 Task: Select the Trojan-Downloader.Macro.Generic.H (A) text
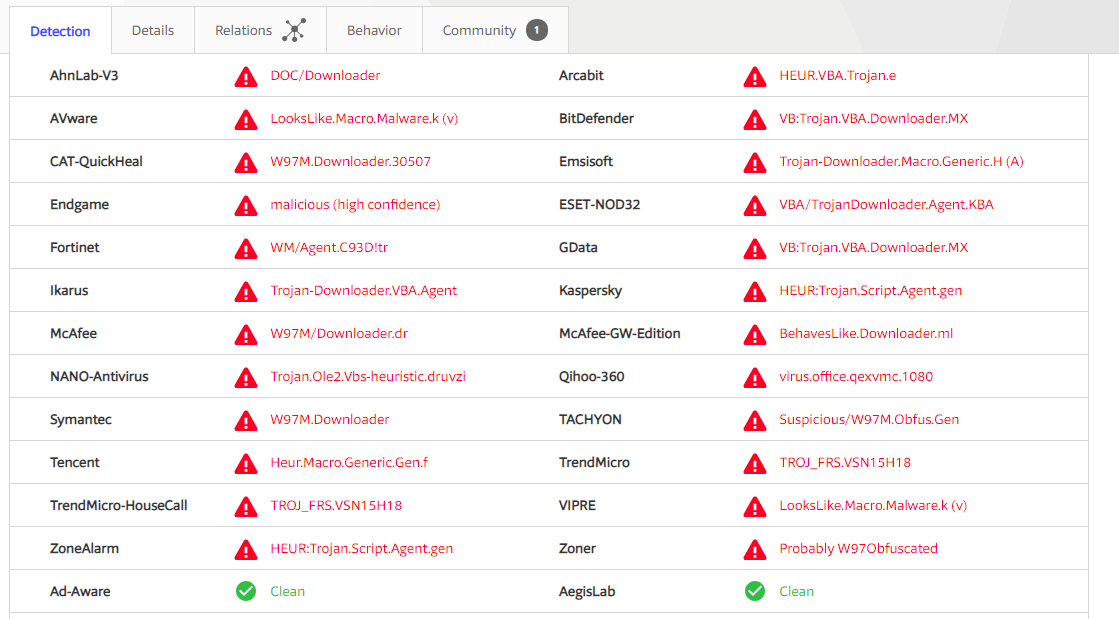tap(901, 161)
